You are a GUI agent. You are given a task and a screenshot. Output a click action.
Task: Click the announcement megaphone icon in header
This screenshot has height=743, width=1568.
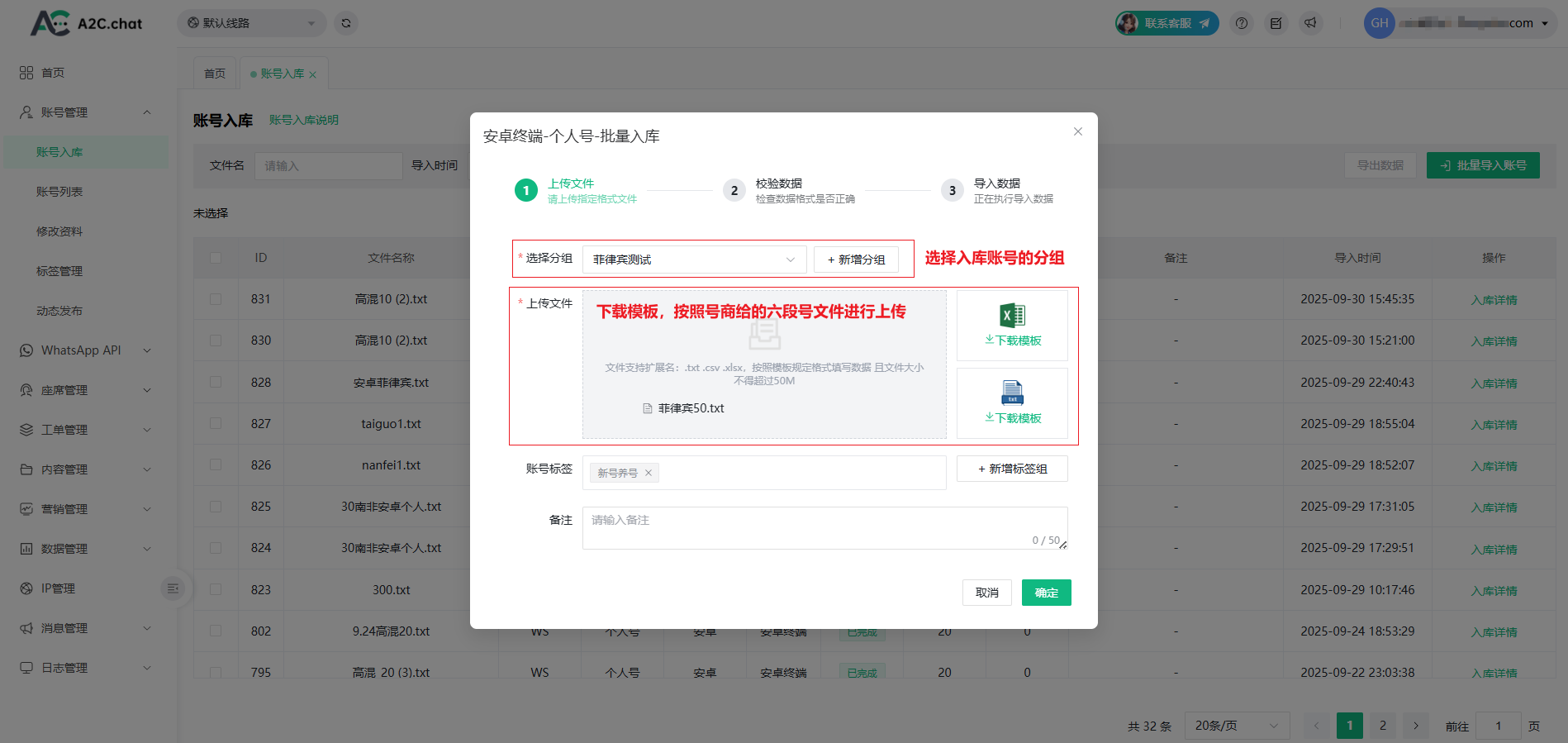point(1310,23)
